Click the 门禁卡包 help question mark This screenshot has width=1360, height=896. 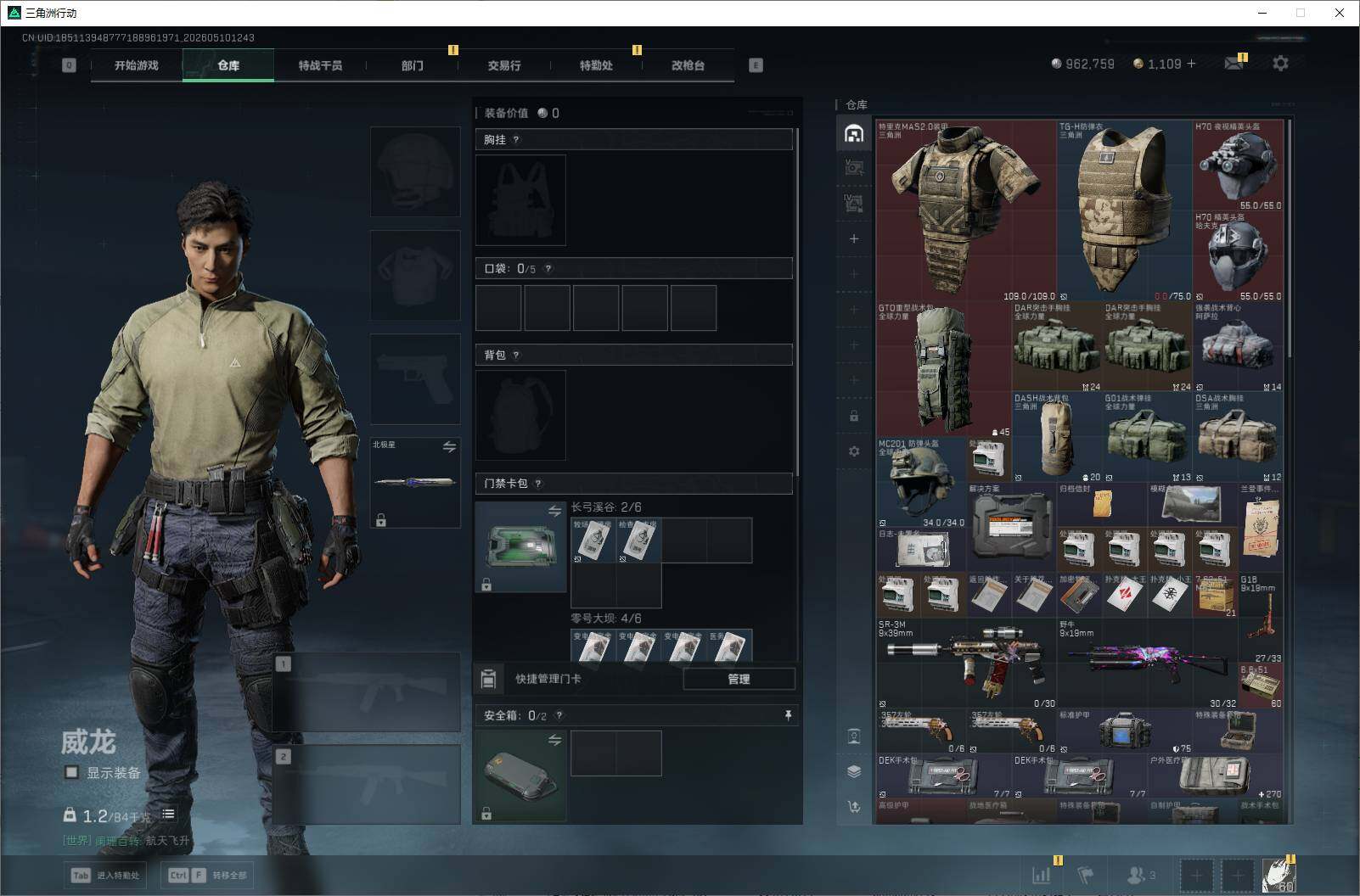(538, 484)
